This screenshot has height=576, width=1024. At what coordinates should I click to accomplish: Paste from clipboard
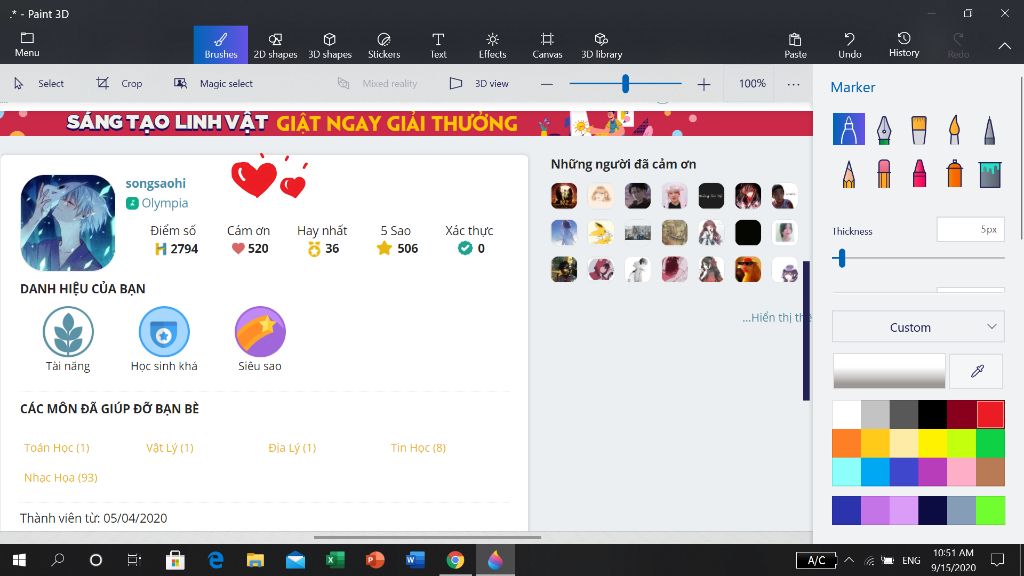pyautogui.click(x=795, y=45)
